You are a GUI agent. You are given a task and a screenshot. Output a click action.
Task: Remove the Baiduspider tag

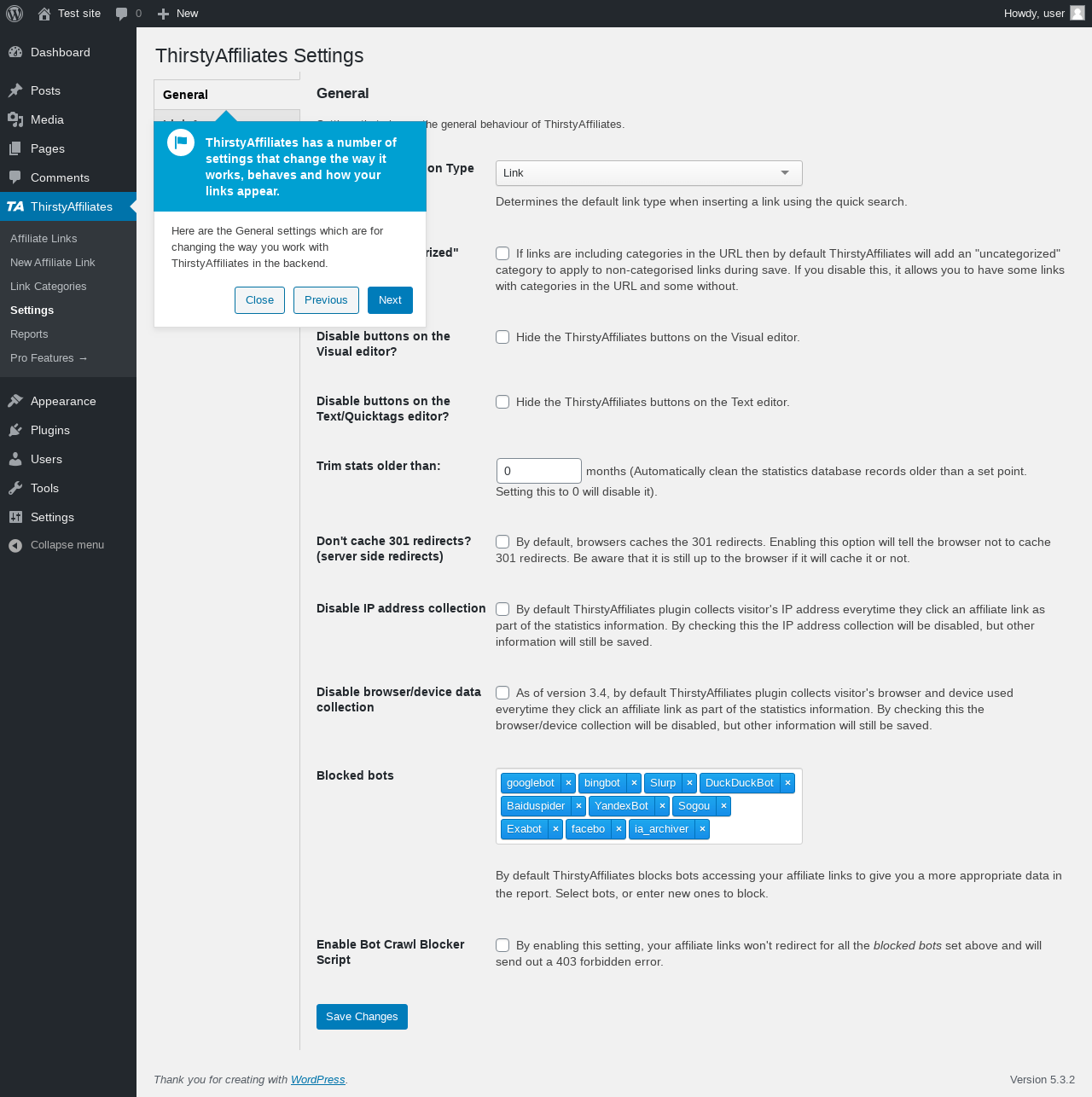578,806
